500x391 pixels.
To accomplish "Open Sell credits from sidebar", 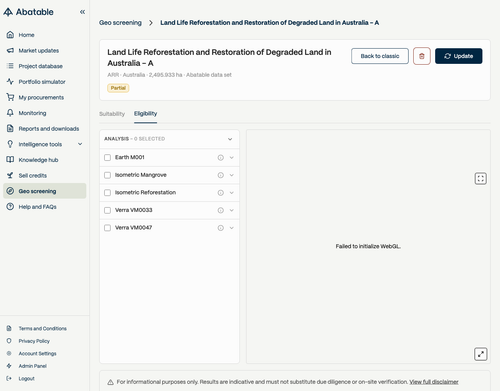I will pyautogui.click(x=45, y=175).
